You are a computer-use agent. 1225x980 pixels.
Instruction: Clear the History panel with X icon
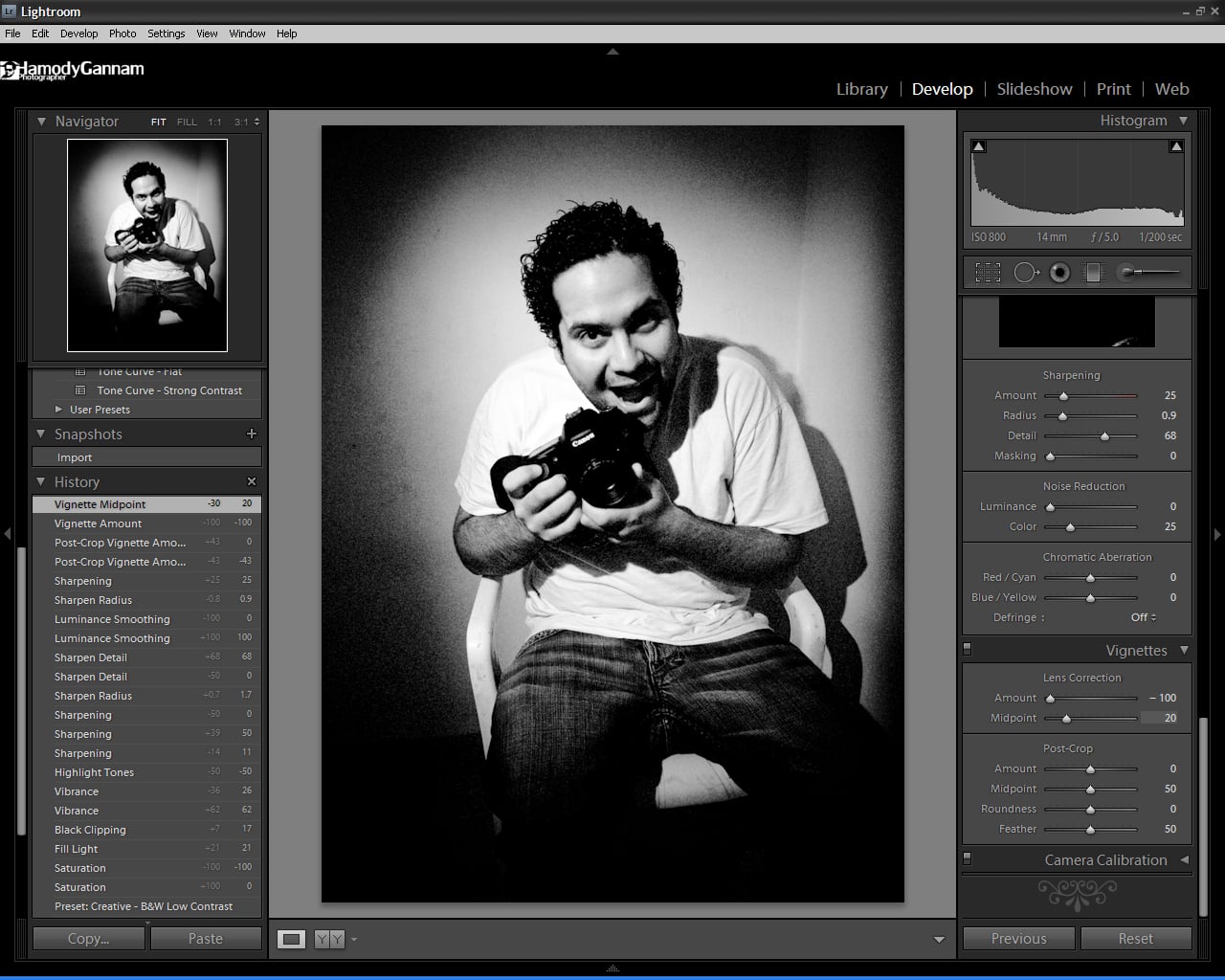[252, 481]
